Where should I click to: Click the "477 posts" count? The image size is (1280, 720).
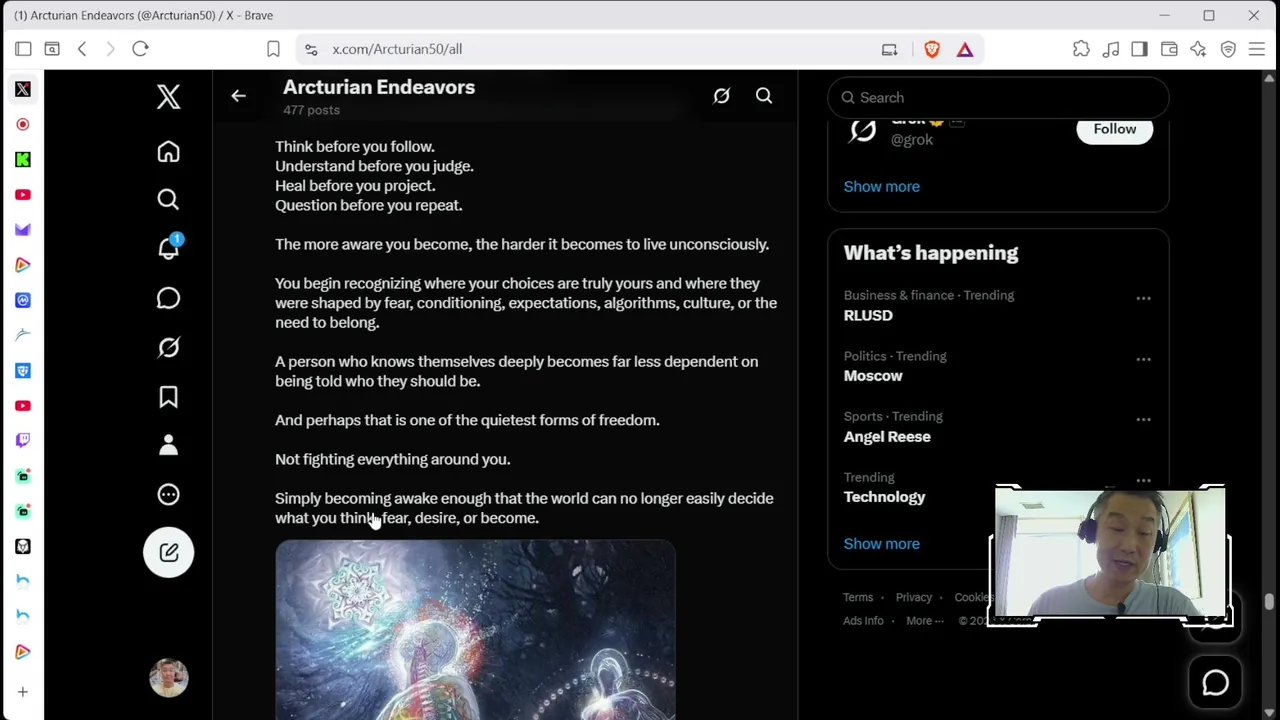(x=311, y=110)
